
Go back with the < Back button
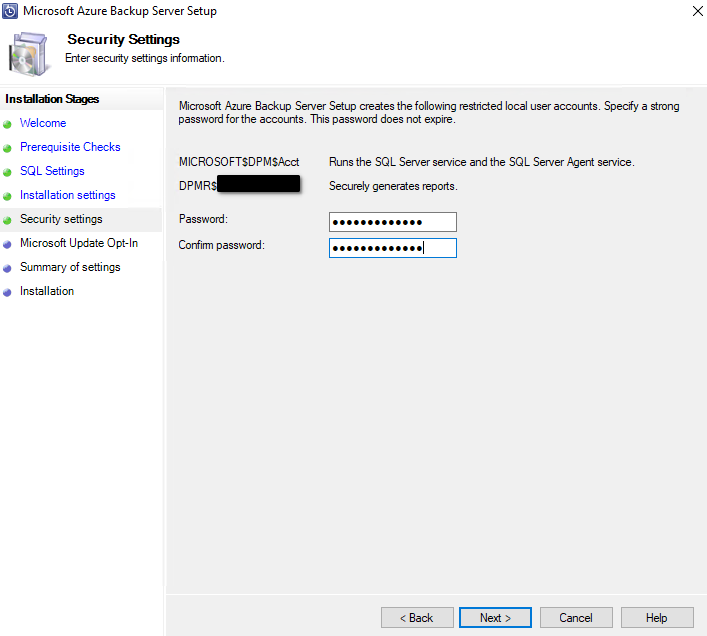pyautogui.click(x=417, y=618)
